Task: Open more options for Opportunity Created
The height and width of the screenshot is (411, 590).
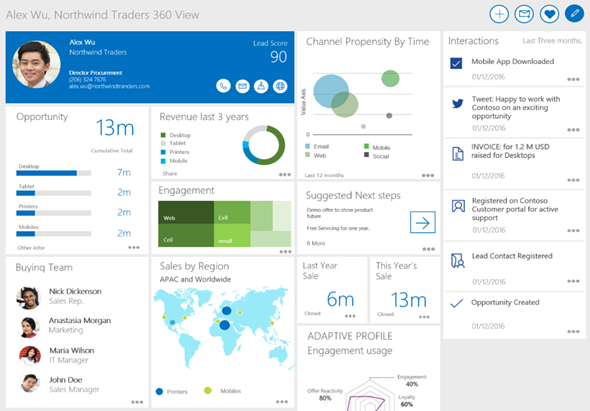Action: (573, 332)
